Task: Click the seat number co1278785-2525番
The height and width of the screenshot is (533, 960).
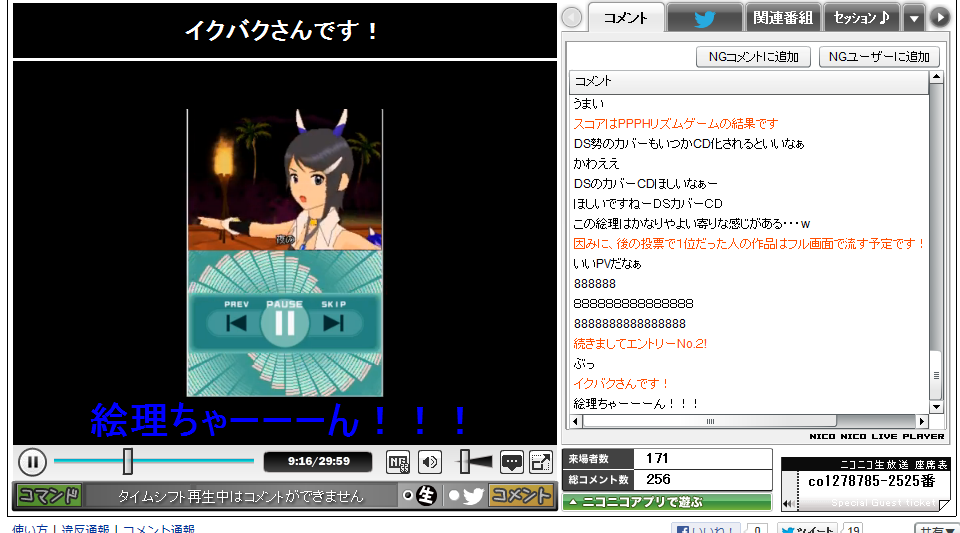Action: 872,482
